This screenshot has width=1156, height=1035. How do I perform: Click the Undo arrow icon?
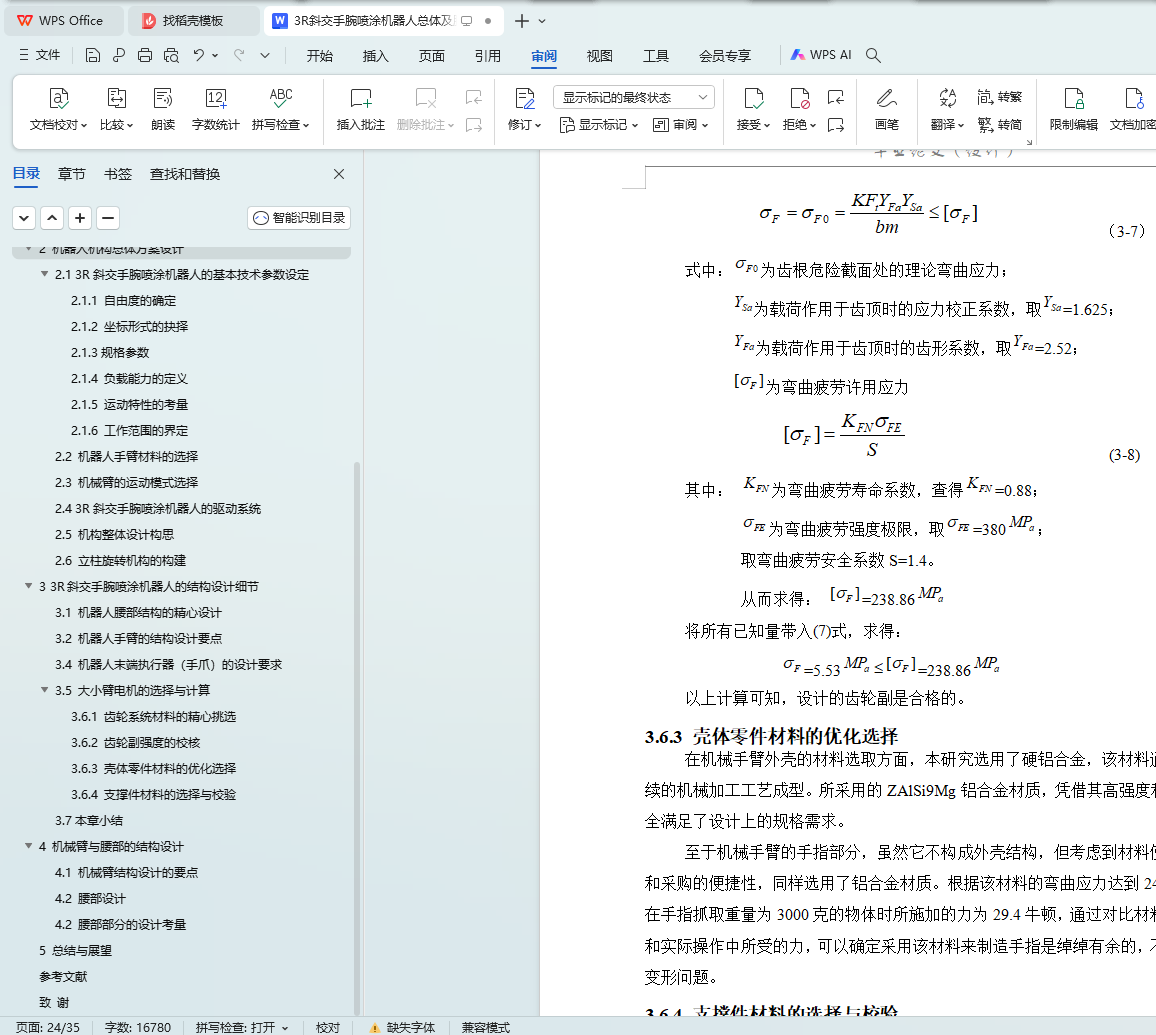198,55
